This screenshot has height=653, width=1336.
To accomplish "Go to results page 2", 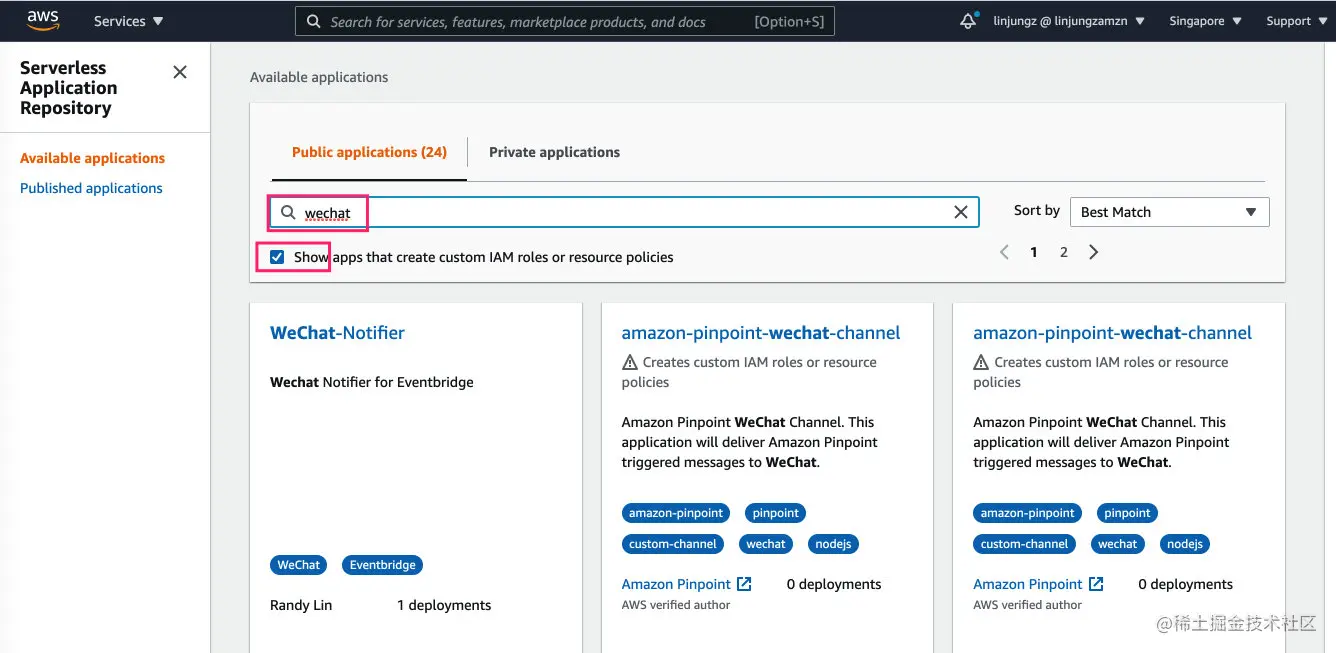I will (1064, 252).
